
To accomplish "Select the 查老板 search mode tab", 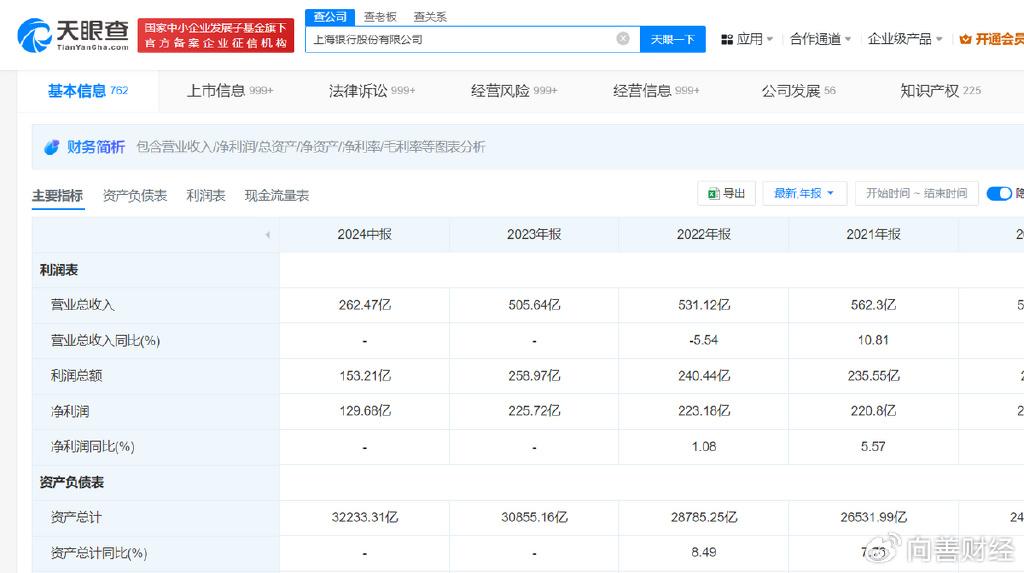I will (x=380, y=17).
